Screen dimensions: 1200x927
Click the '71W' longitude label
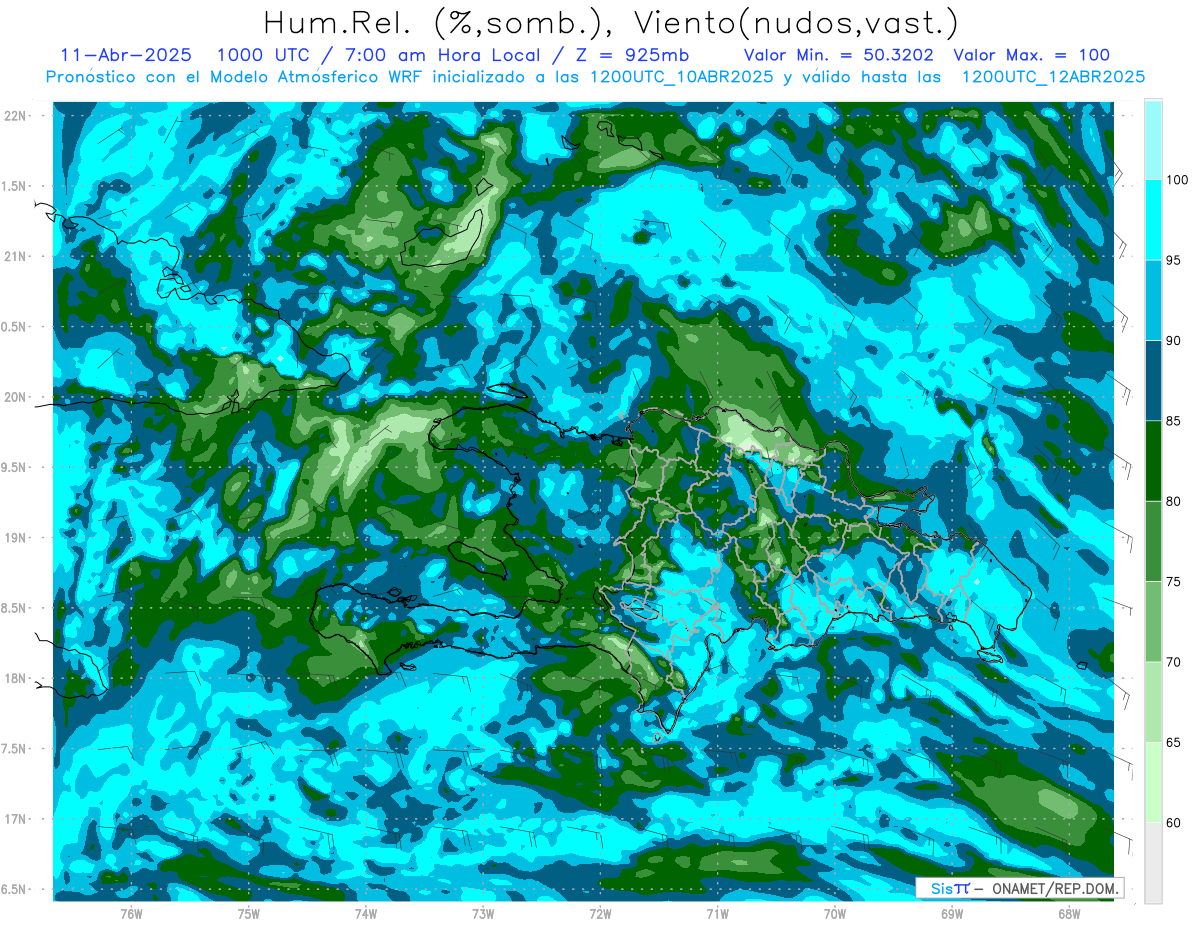(x=717, y=913)
